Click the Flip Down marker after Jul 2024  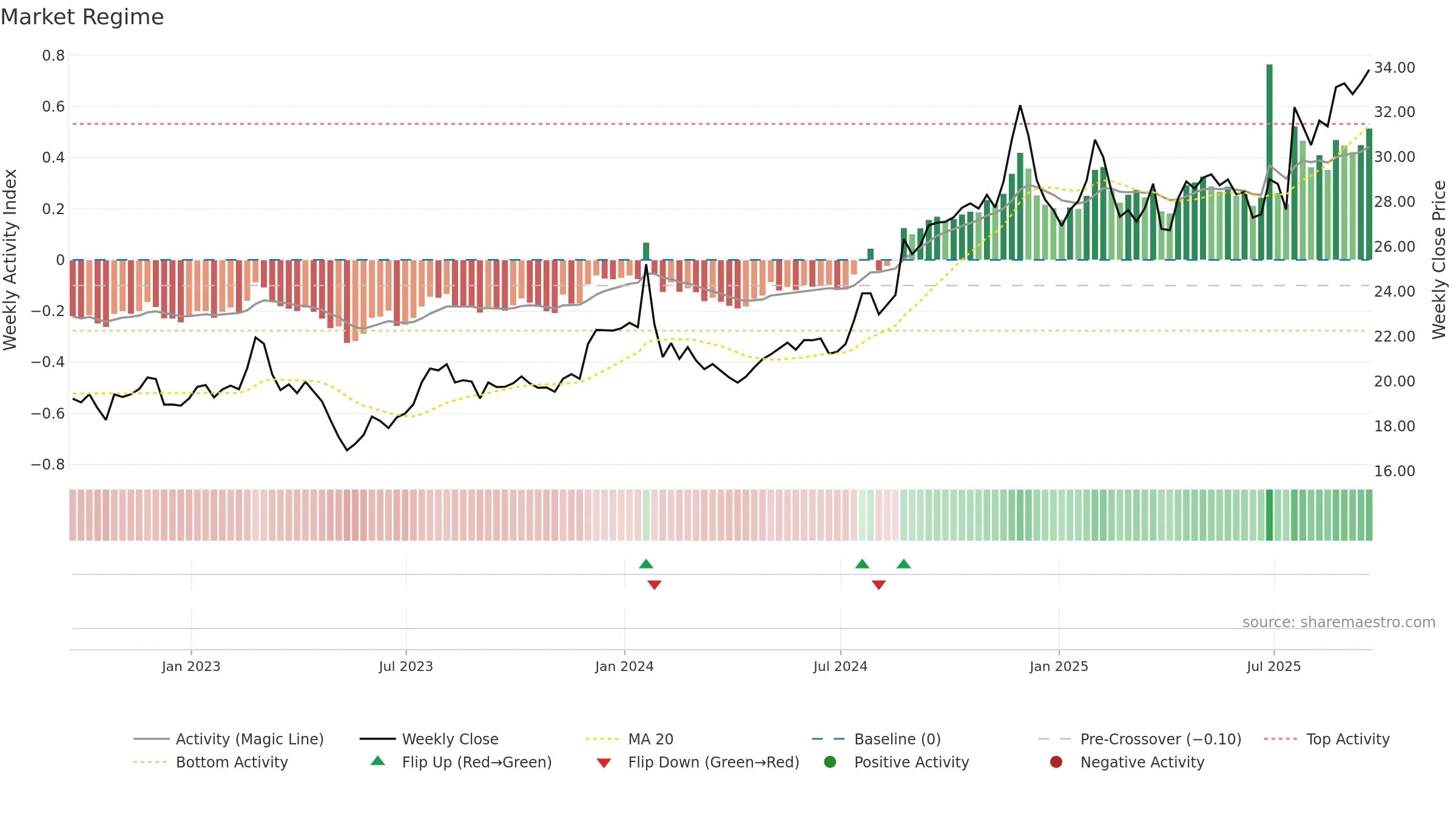pos(878,585)
